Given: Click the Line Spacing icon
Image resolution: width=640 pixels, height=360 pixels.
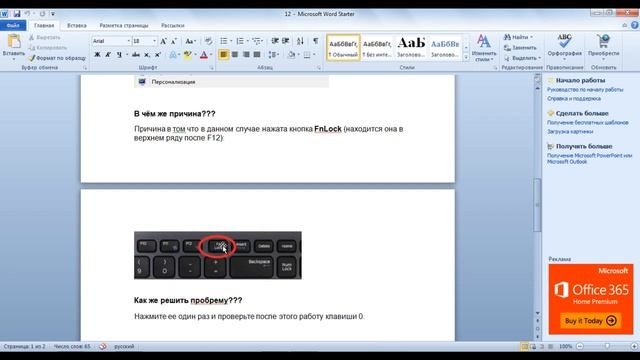Looking at the screenshot, I should point(272,54).
